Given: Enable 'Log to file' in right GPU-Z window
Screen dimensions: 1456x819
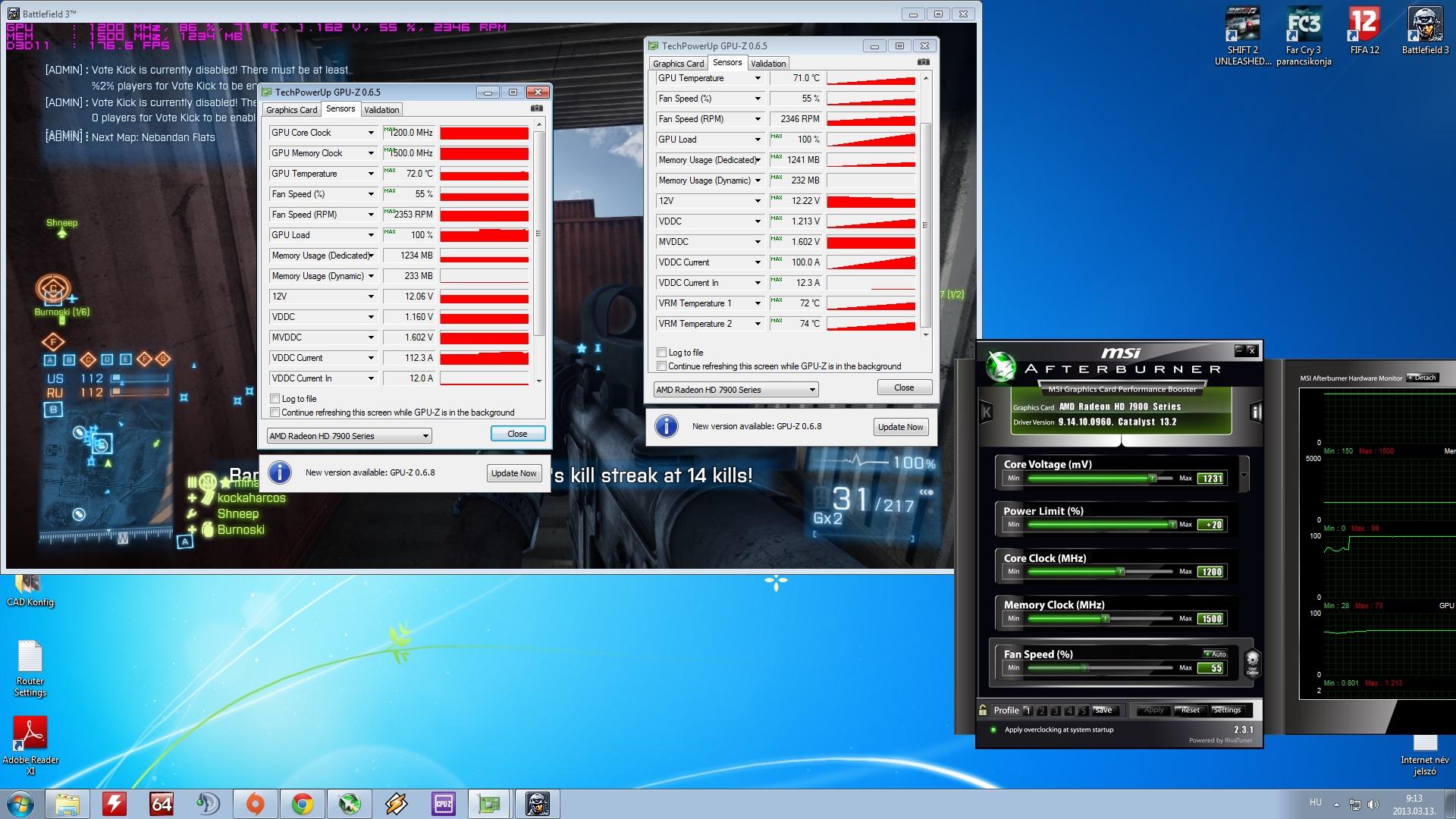Looking at the screenshot, I should (662, 353).
